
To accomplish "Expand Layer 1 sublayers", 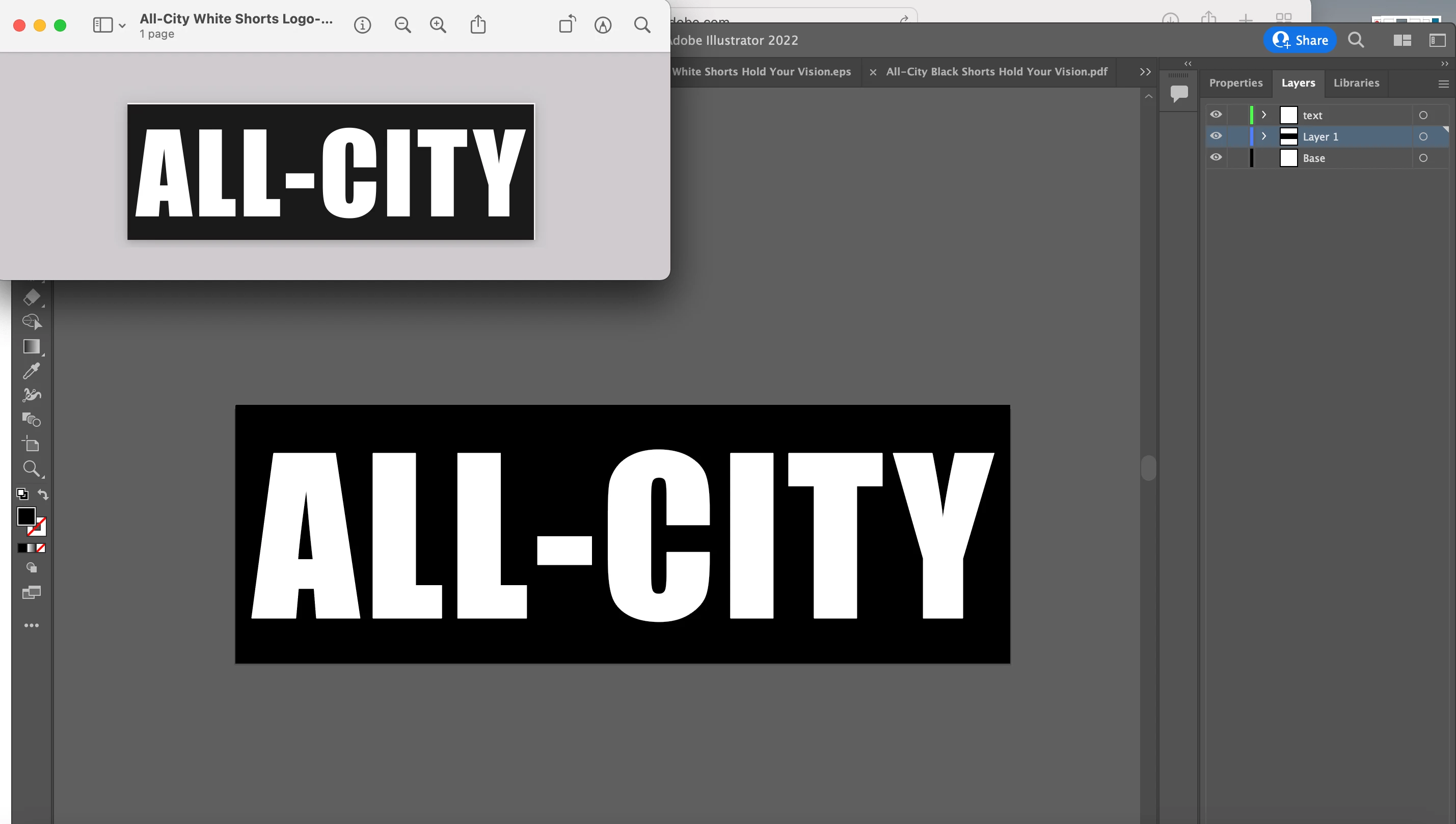I will coord(1263,136).
